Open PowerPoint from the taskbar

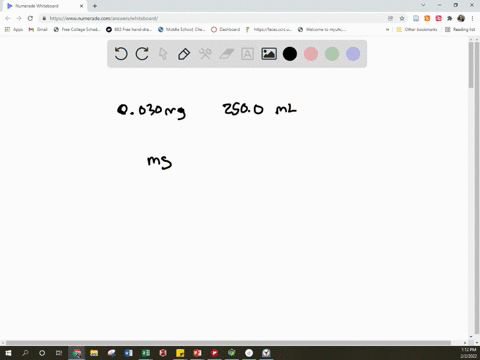[197, 353]
